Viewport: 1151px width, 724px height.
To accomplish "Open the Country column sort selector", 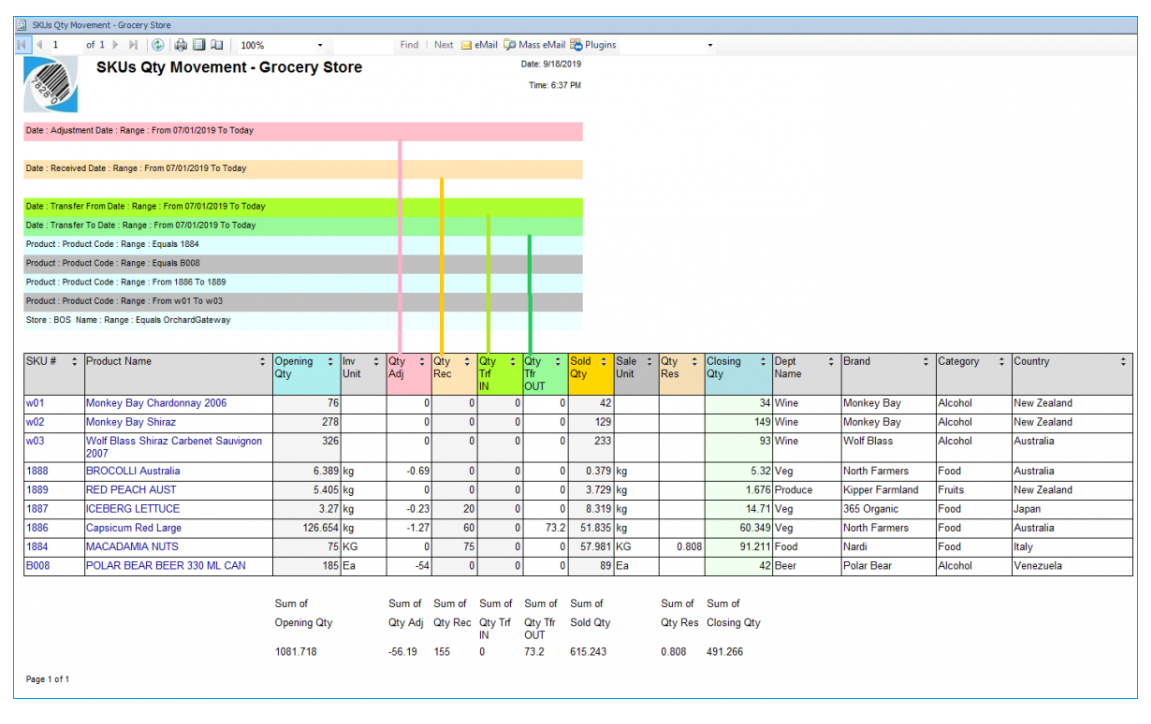I will click(1125, 363).
